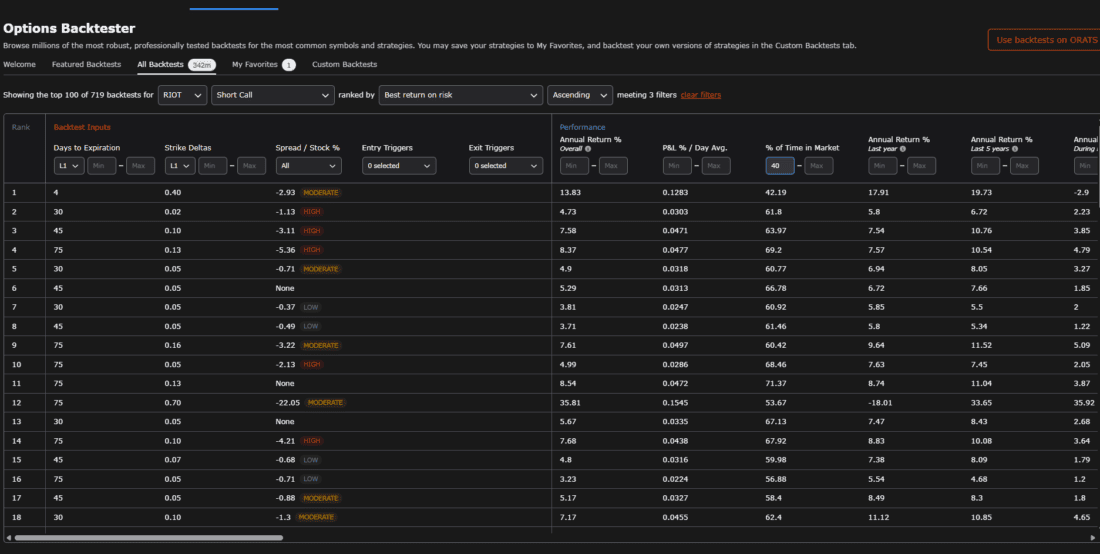Viewport: 1100px width, 554px height.
Task: Click the clear filters link
Action: point(701,95)
